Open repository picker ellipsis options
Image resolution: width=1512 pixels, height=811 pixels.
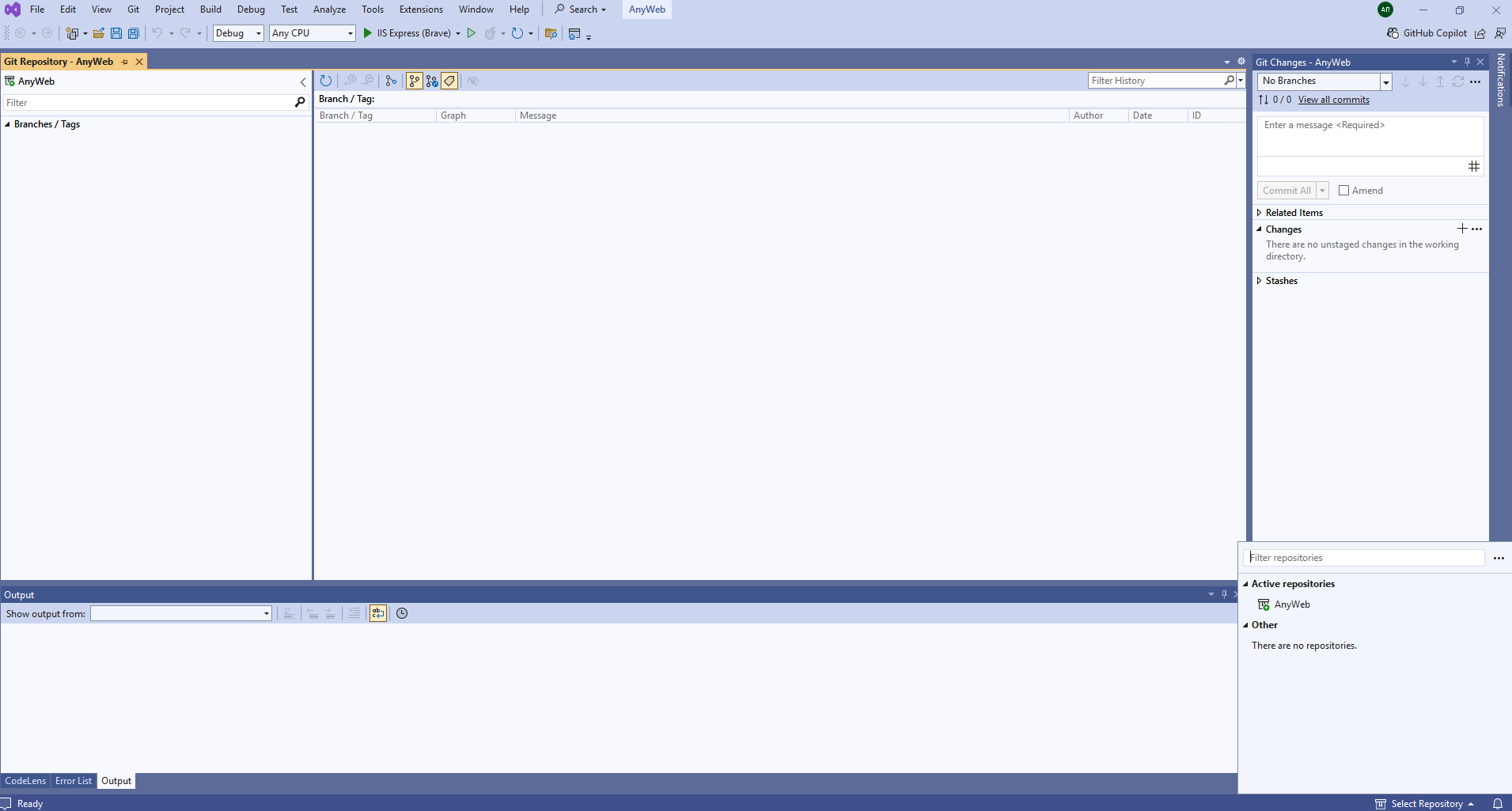1499,558
